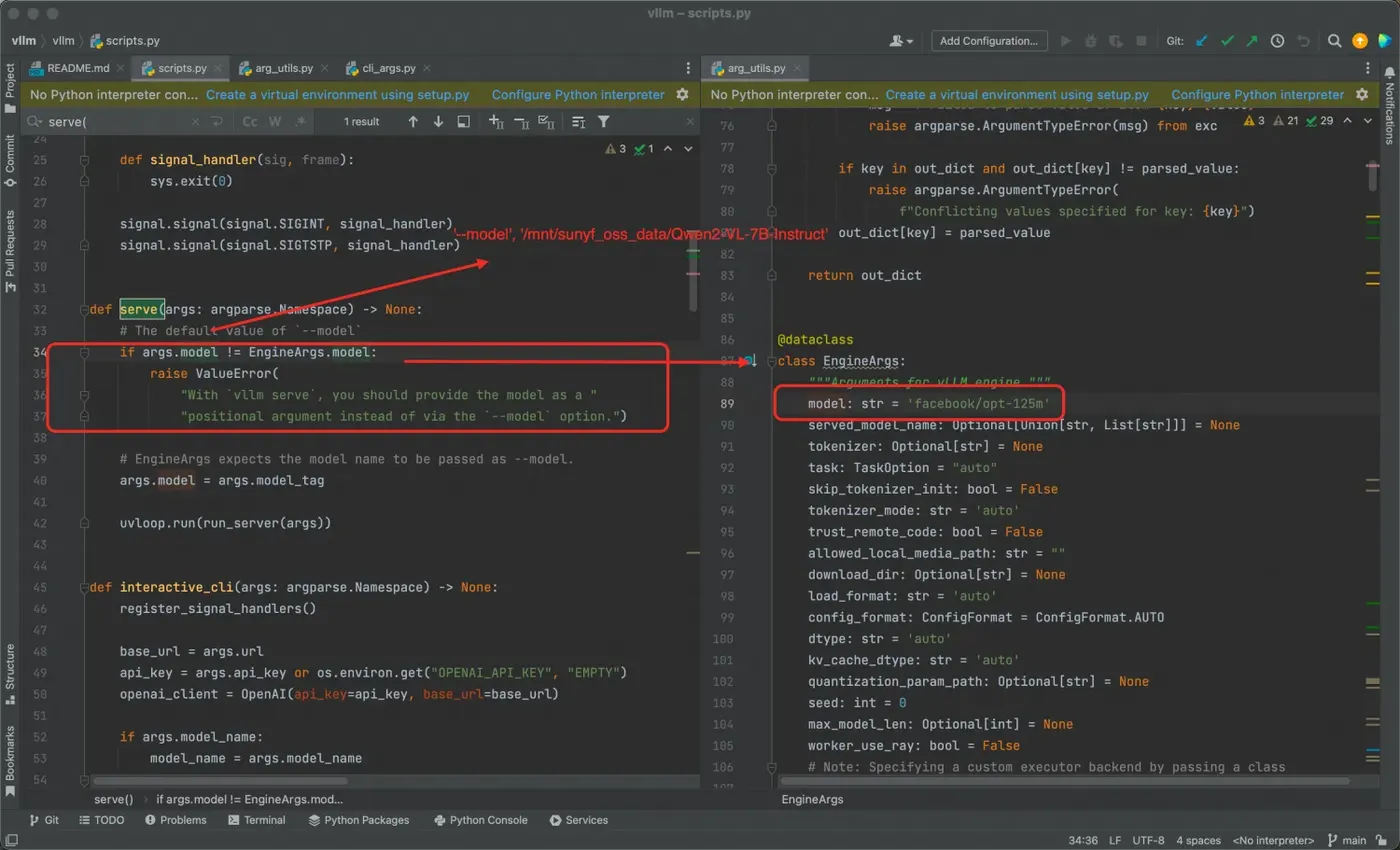Close the find bar

click(x=688, y=121)
